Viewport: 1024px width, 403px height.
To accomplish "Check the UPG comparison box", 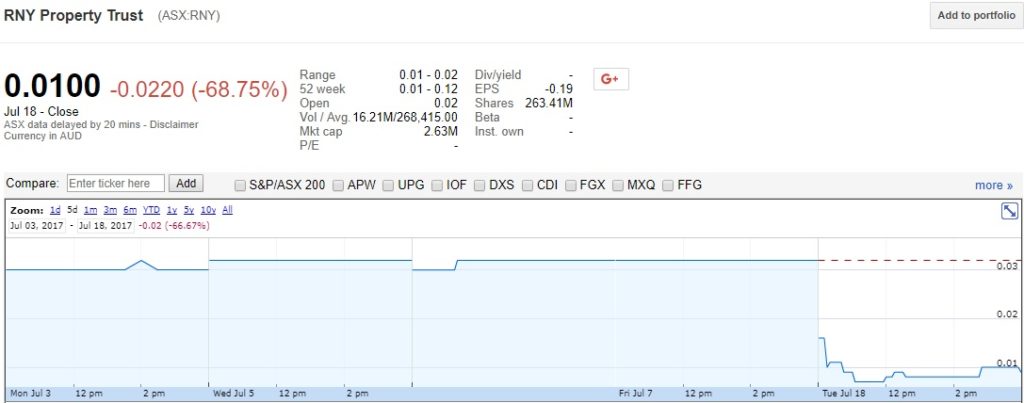I will pyautogui.click(x=389, y=185).
